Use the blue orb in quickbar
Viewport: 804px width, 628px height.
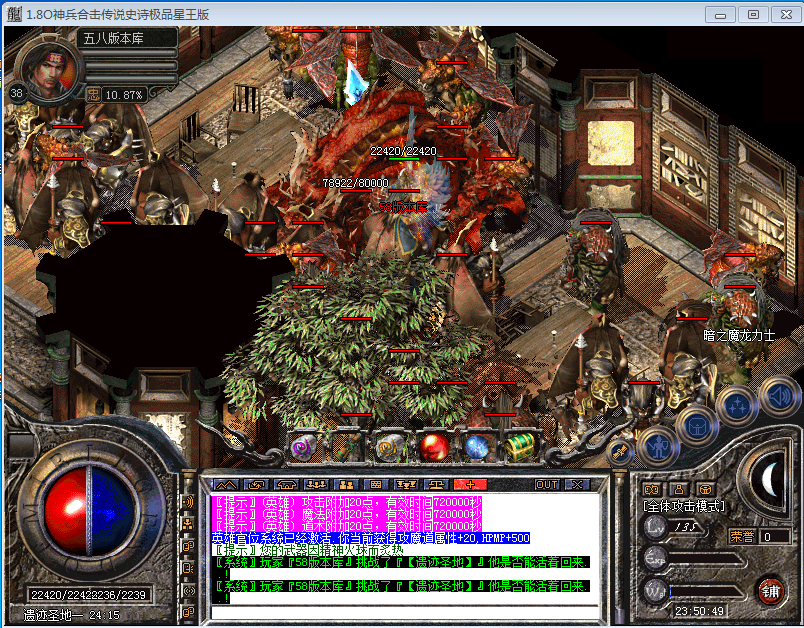click(476, 447)
